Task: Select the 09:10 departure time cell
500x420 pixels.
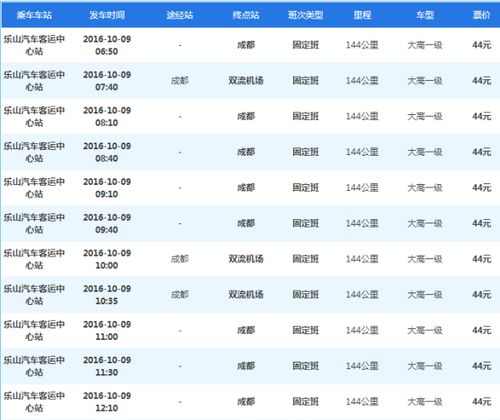Action: coord(107,188)
